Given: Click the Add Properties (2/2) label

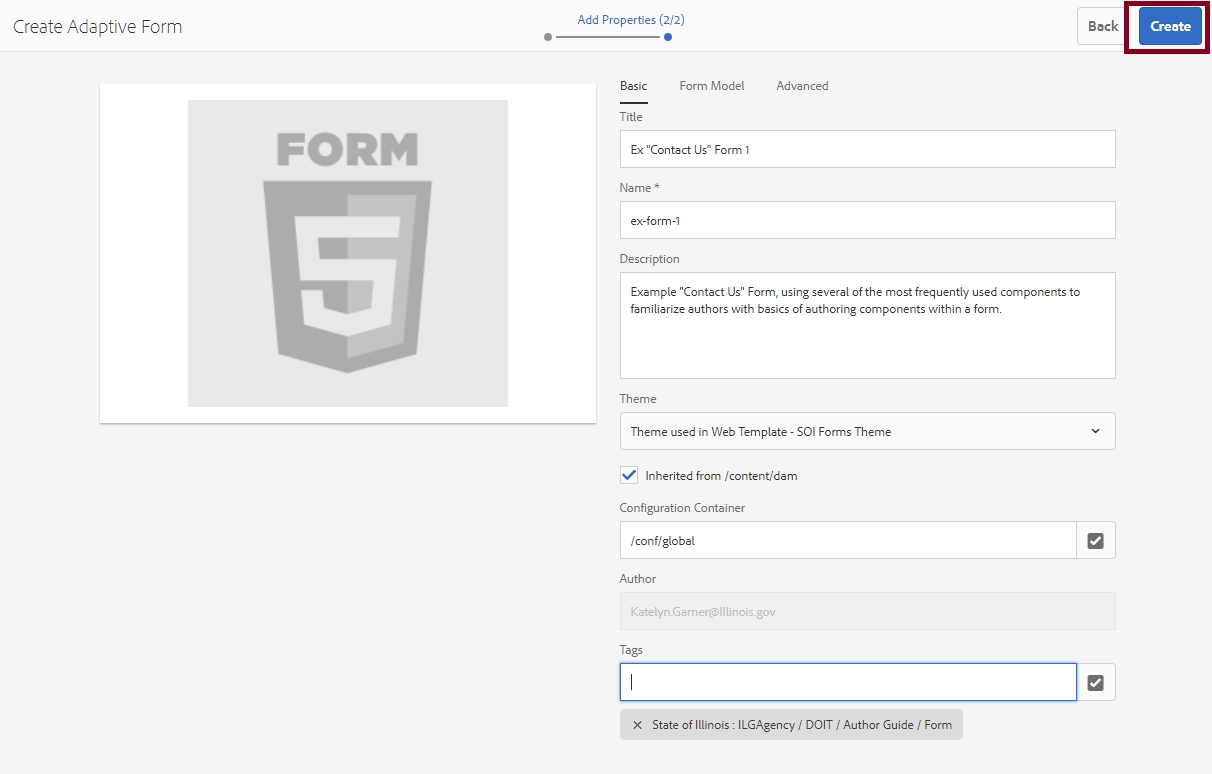Looking at the screenshot, I should 631,19.
